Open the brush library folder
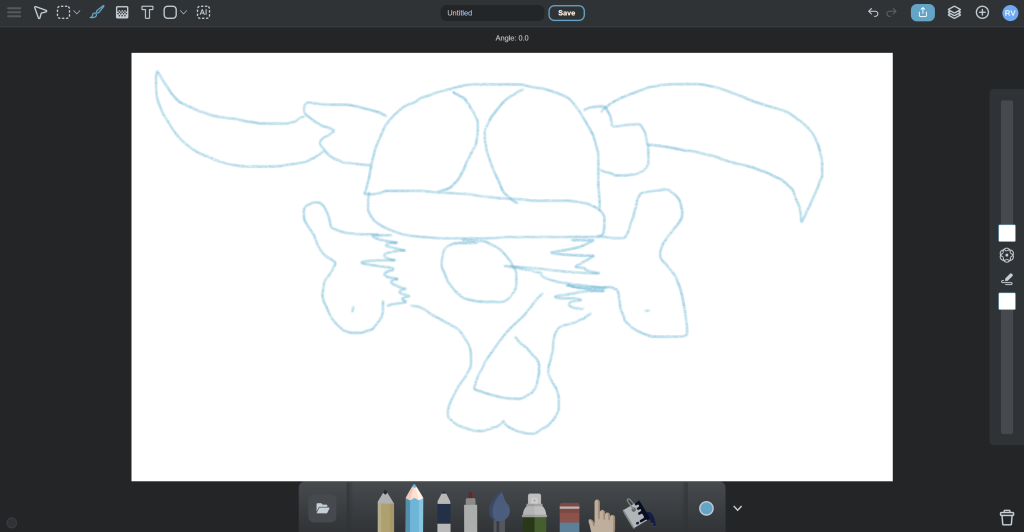Image resolution: width=1024 pixels, height=532 pixels. [x=322, y=509]
